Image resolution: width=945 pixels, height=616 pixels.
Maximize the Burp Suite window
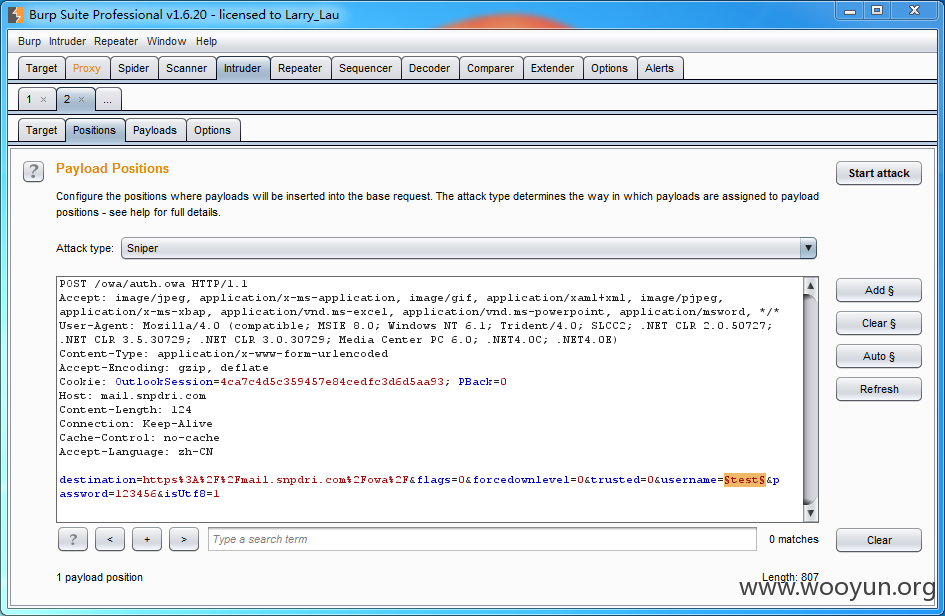click(x=877, y=10)
